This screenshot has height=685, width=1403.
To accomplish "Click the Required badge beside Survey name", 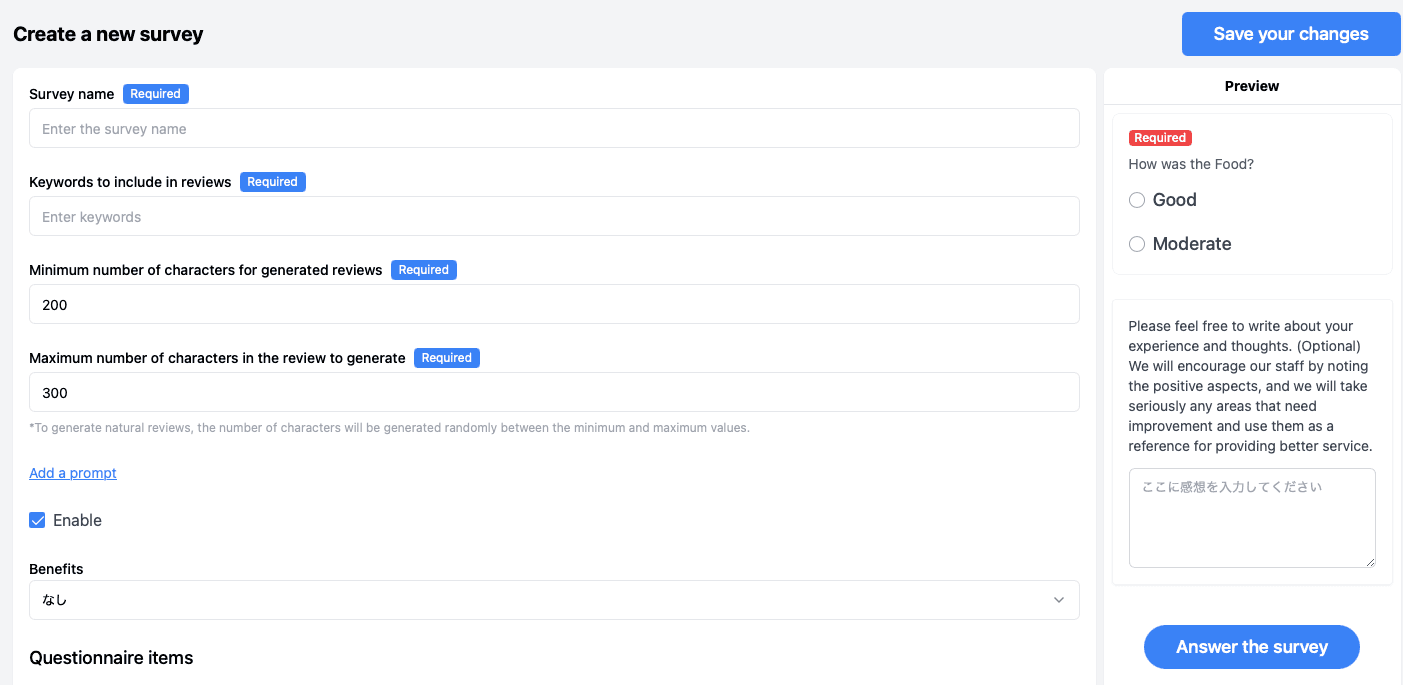I will pyautogui.click(x=155, y=93).
